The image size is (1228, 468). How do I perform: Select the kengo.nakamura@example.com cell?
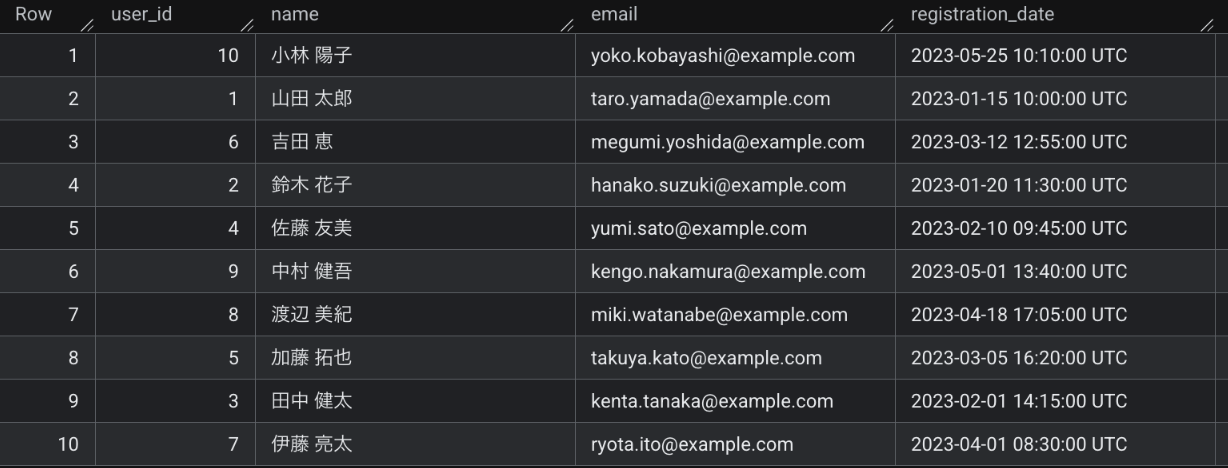(728, 271)
